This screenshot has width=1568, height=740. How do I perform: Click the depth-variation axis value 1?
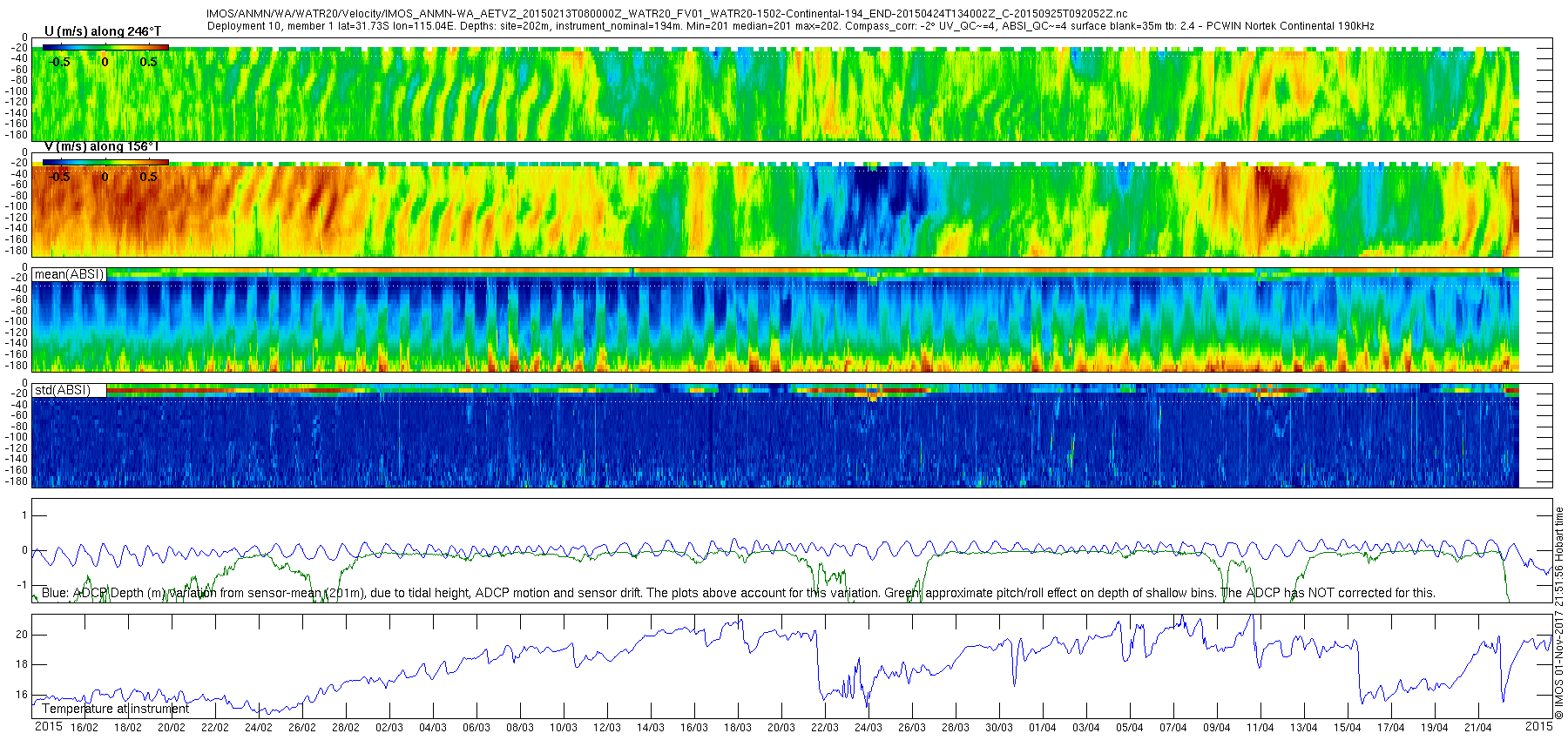24,515
